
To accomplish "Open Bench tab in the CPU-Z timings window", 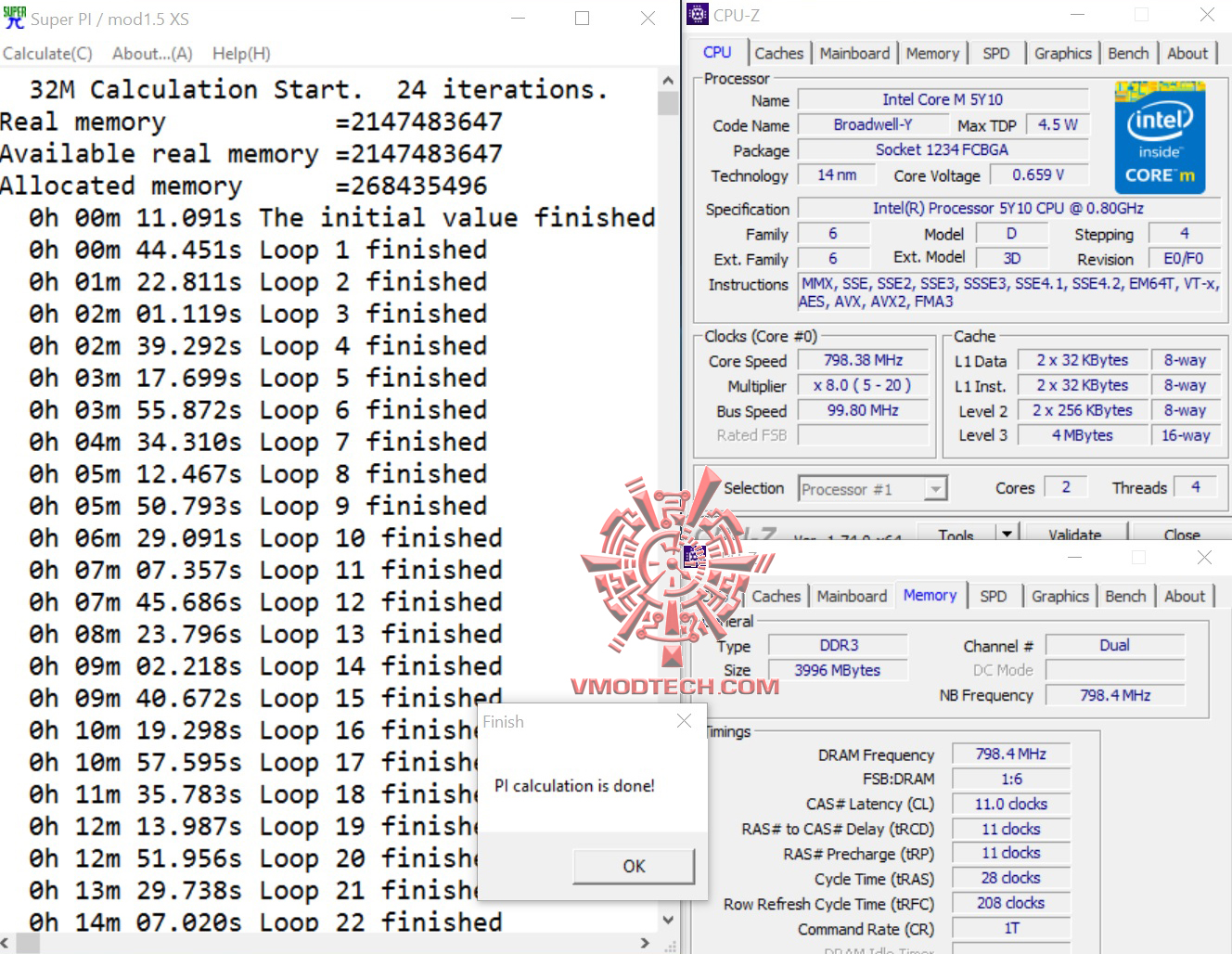I will coord(1125,597).
